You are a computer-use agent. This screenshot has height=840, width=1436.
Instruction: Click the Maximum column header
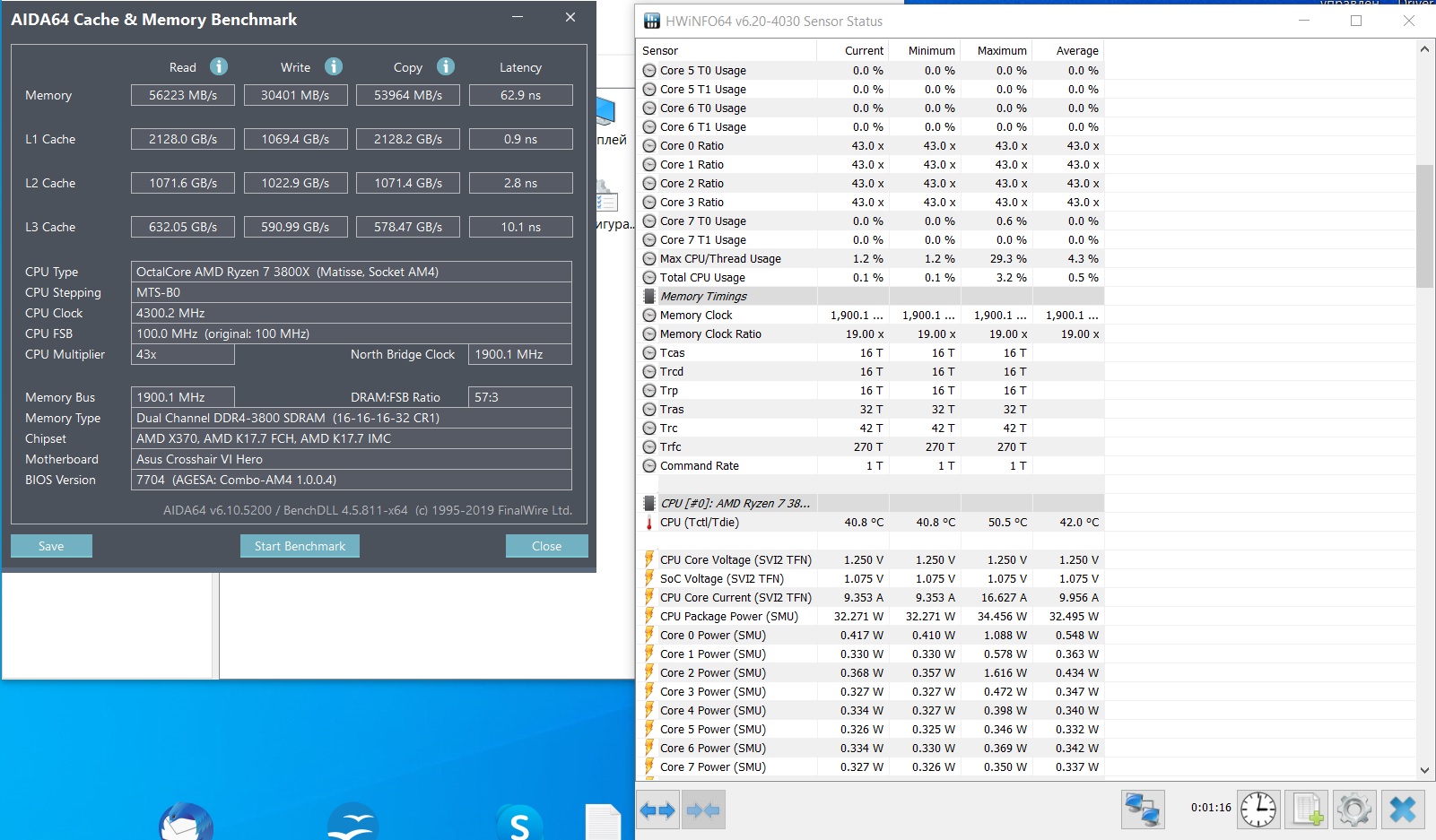(x=996, y=50)
